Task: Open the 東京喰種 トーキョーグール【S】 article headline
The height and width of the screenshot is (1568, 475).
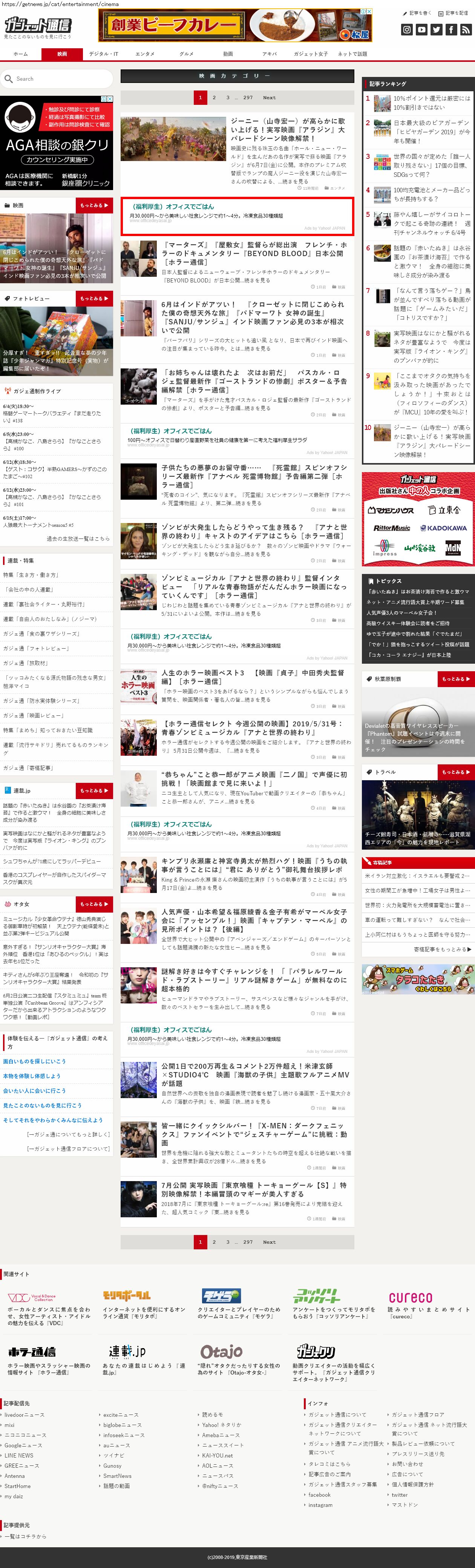Action: pyautogui.click(x=255, y=1189)
